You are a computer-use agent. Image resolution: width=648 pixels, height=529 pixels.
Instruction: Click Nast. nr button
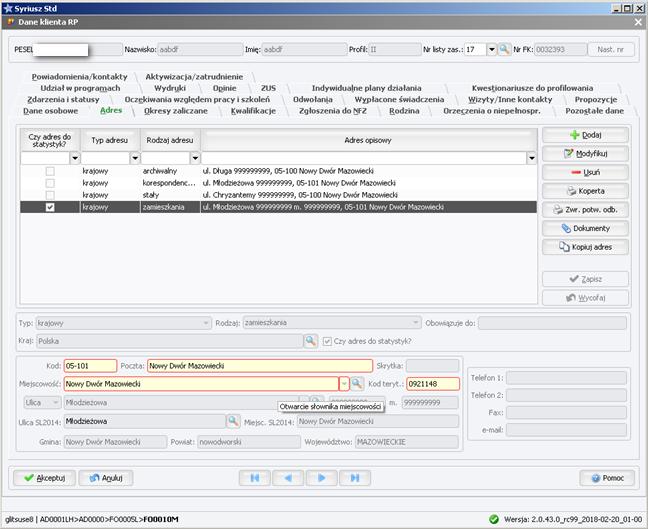[x=610, y=50]
